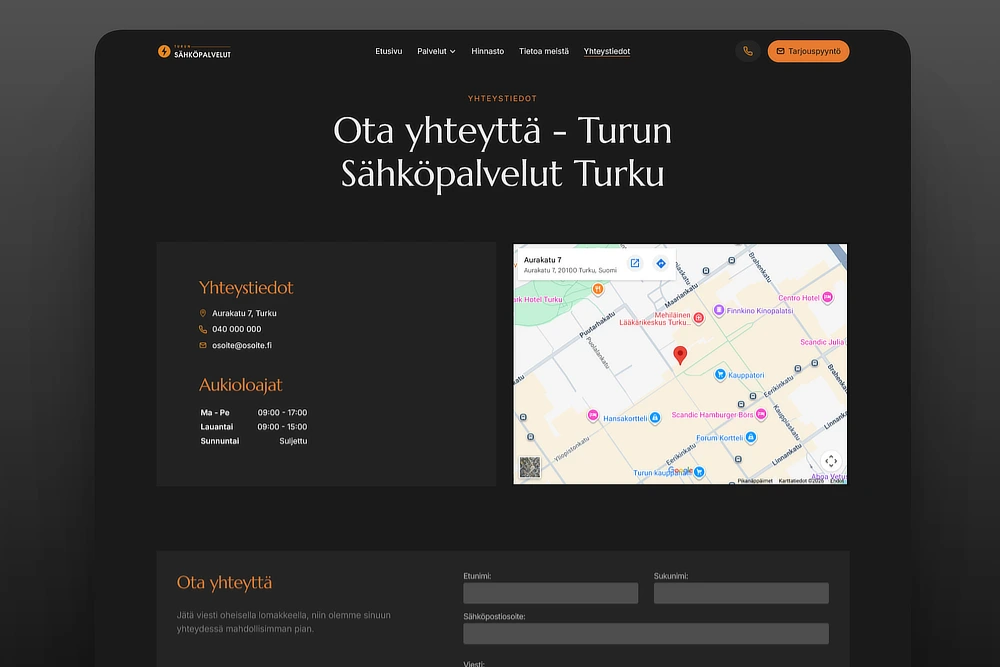
Task: Click the Sunnuntai Suljettu row
Action: click(x=254, y=441)
